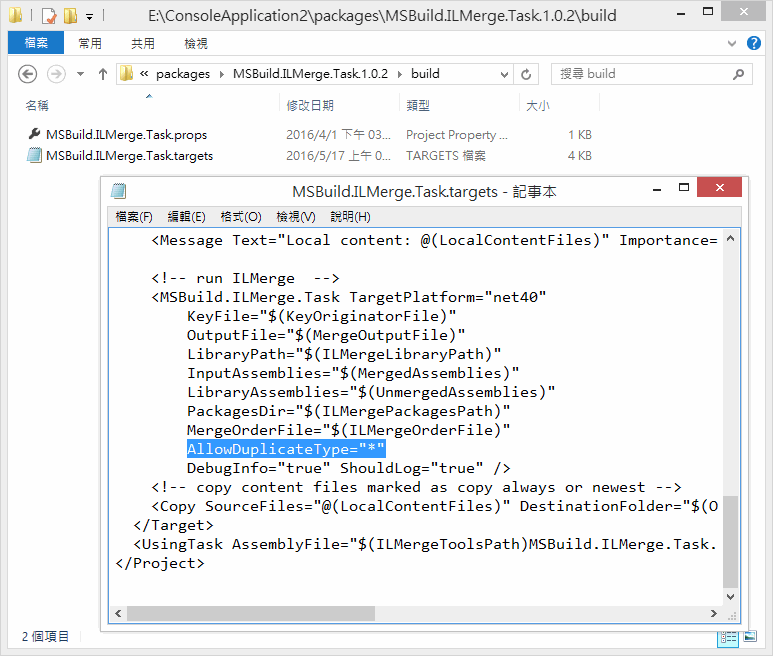Expand the breadcrumb overflow chevron «
This screenshot has height=656, width=773.
[x=144, y=74]
